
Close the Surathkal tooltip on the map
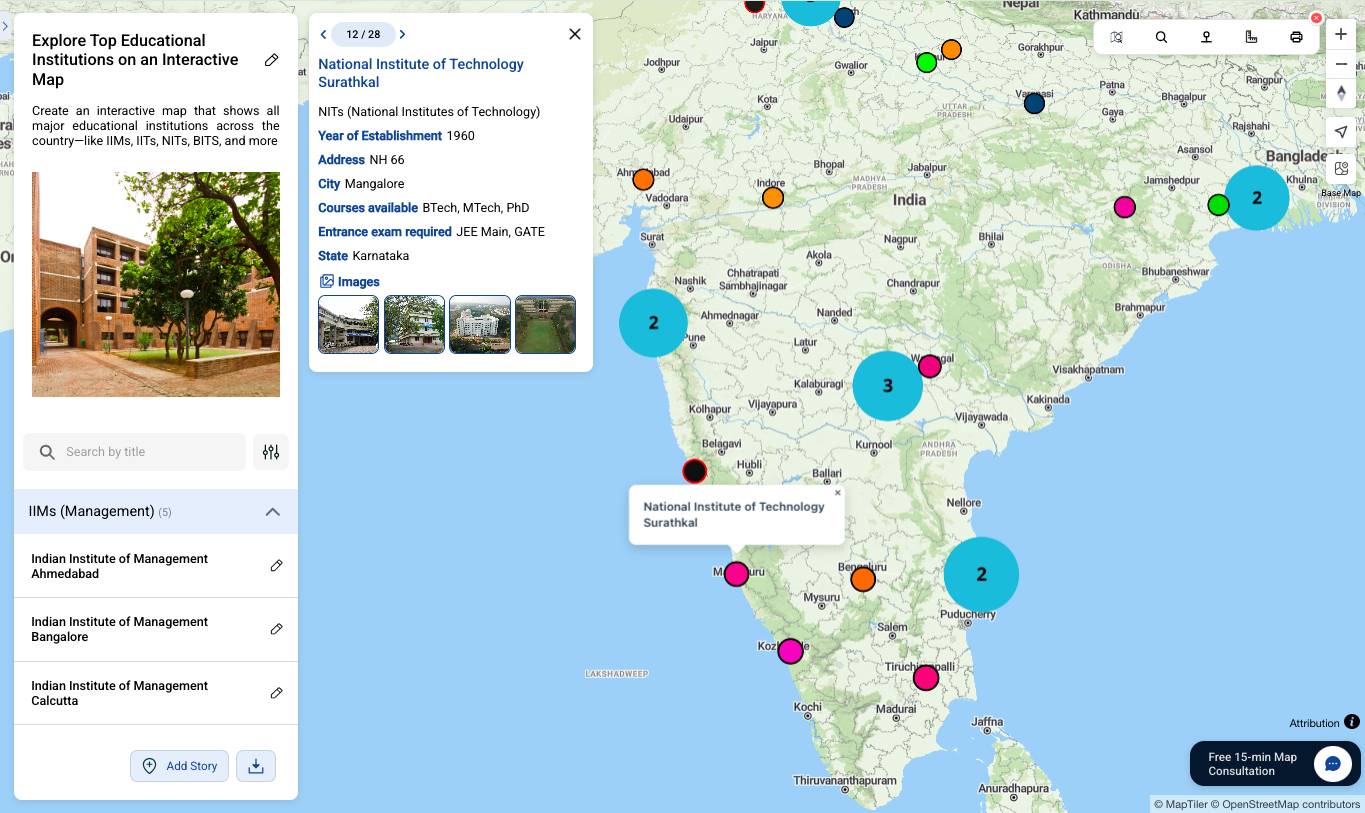tap(838, 492)
